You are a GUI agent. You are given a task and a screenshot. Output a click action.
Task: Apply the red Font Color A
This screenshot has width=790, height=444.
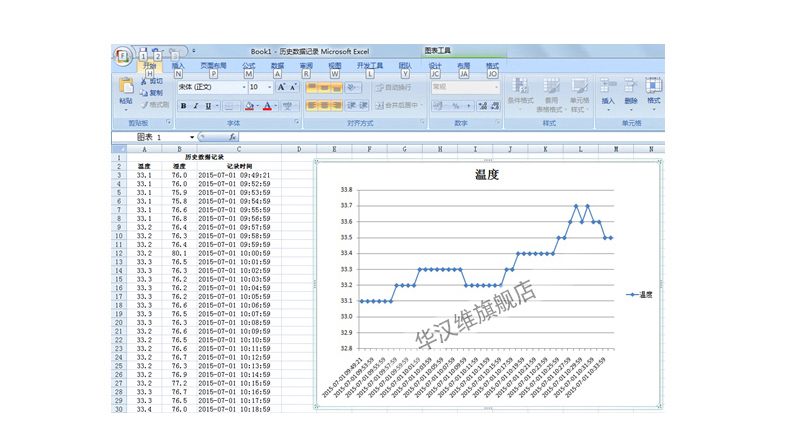267,106
